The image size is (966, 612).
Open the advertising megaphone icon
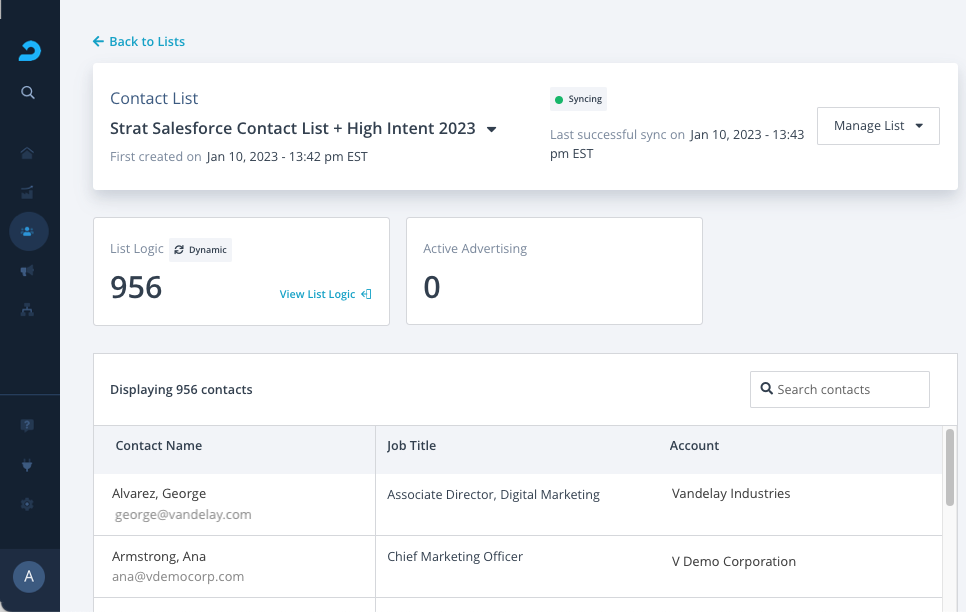pos(28,271)
